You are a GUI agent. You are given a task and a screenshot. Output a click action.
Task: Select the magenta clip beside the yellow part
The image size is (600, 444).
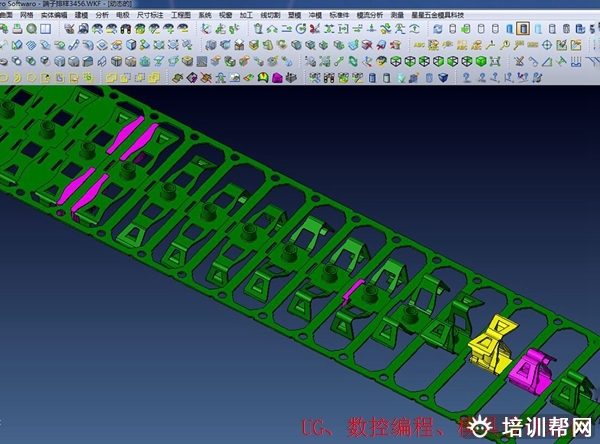tap(530, 368)
